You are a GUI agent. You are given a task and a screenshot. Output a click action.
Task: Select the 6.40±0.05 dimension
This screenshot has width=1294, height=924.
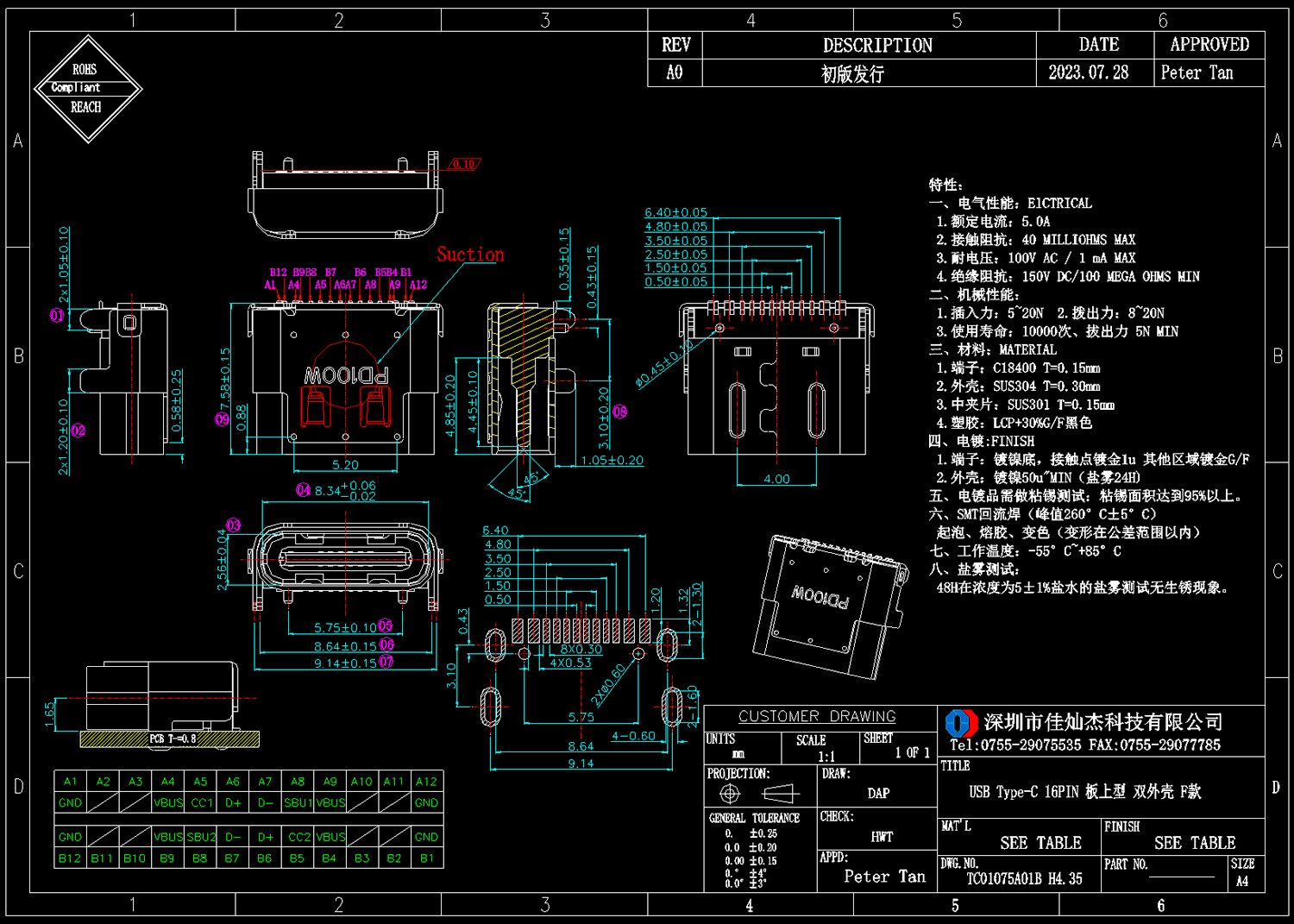(x=675, y=212)
